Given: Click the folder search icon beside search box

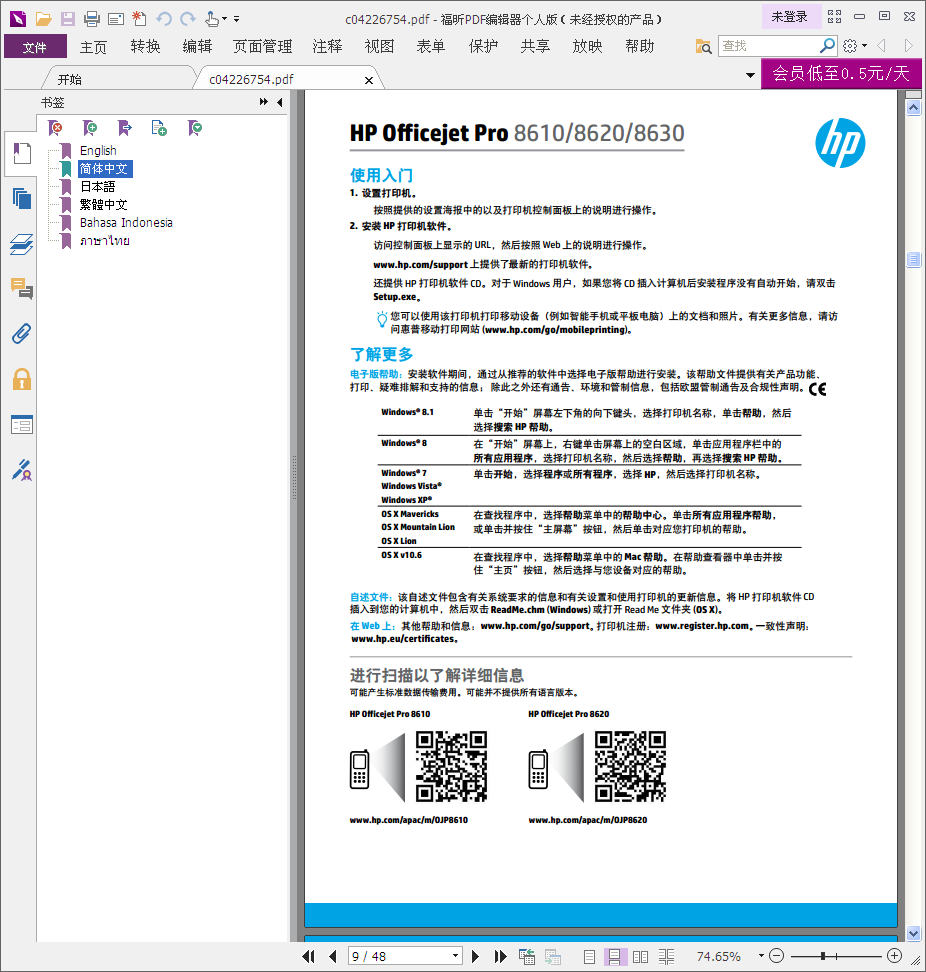Looking at the screenshot, I should (703, 46).
